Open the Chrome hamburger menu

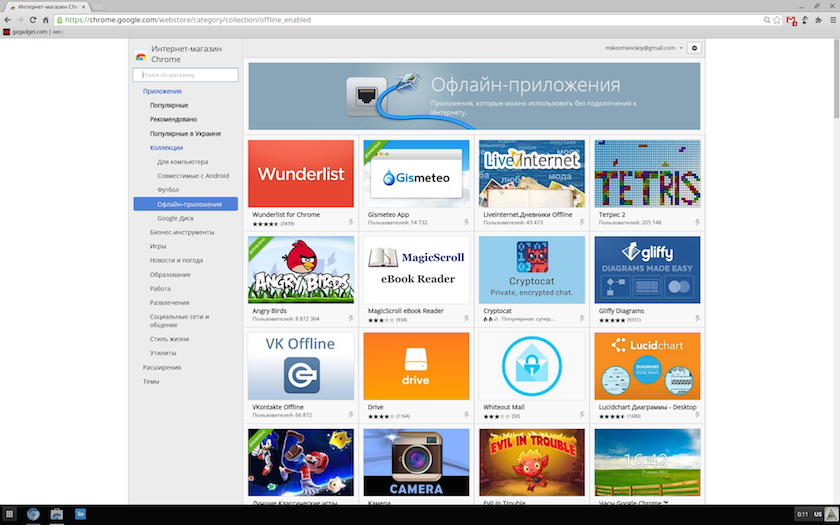click(832, 20)
